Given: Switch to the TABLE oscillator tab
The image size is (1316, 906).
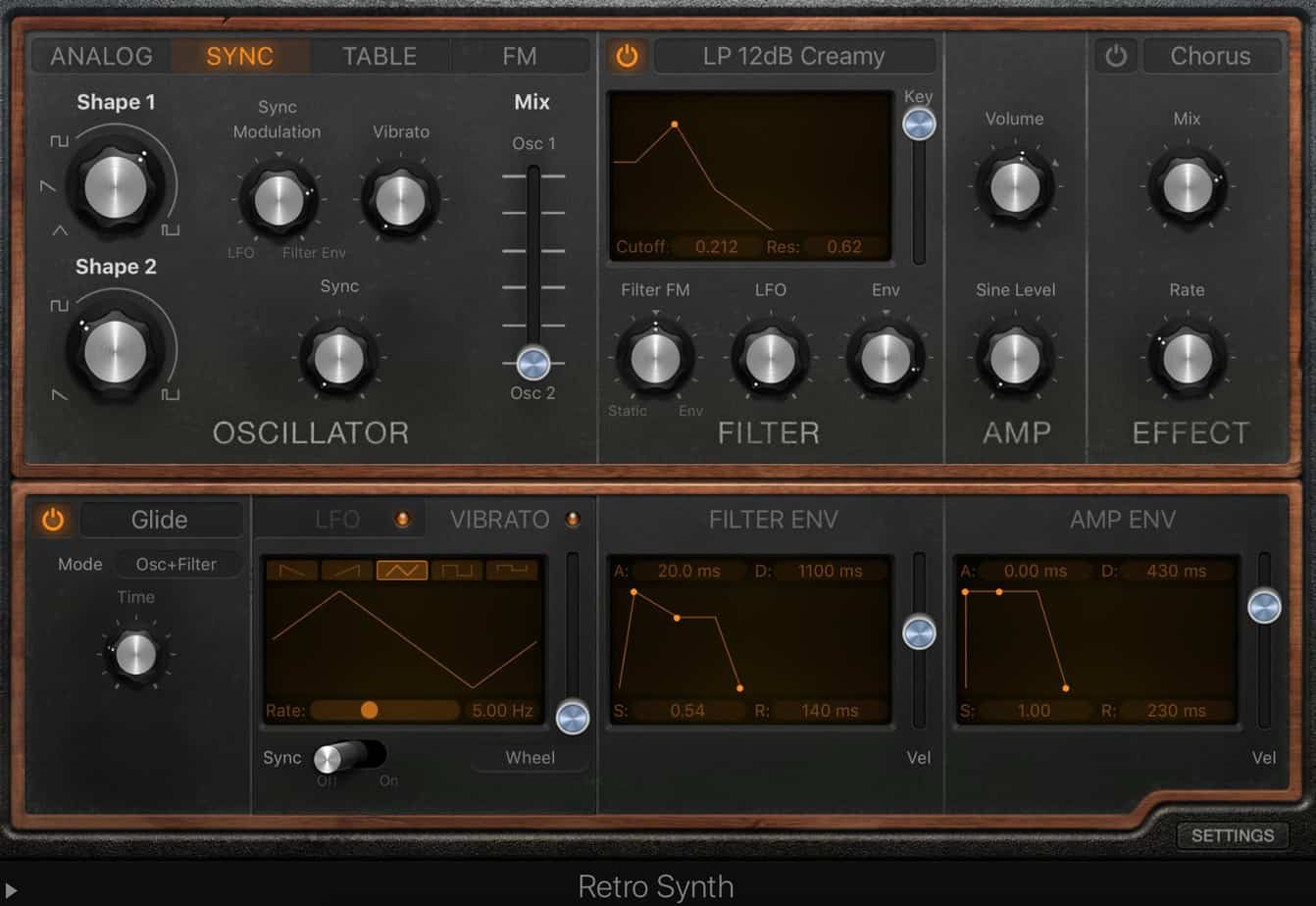Looking at the screenshot, I should (x=379, y=56).
